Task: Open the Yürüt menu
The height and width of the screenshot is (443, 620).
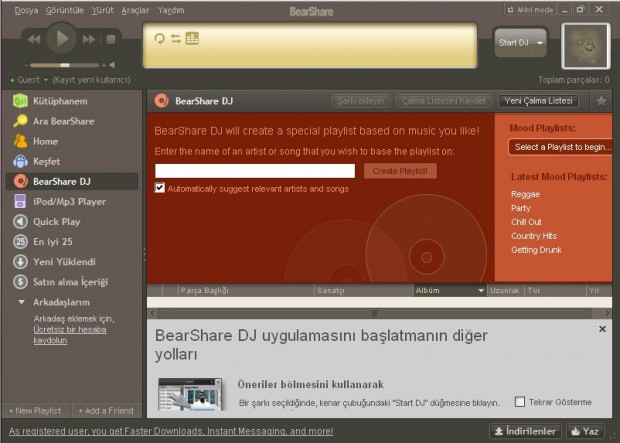Action: pyautogui.click(x=102, y=10)
